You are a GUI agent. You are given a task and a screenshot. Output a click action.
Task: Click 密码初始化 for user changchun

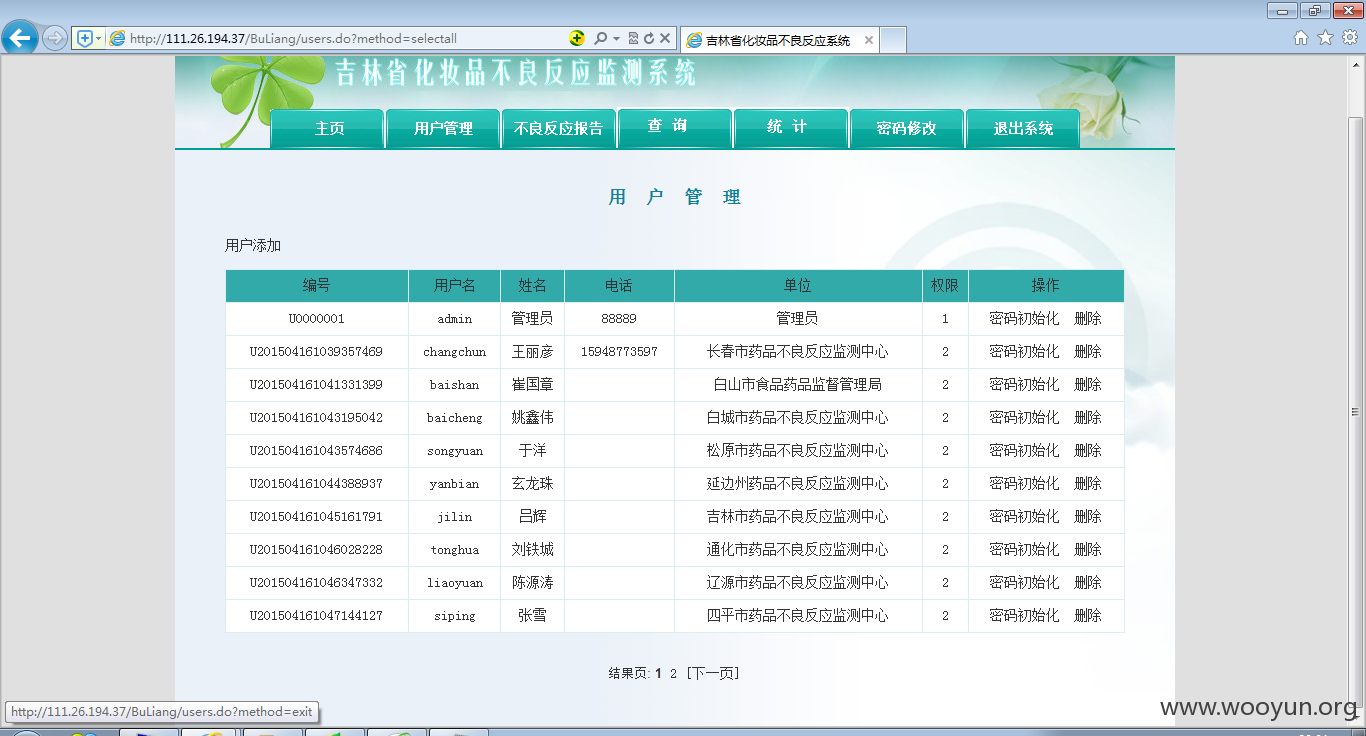(1024, 352)
